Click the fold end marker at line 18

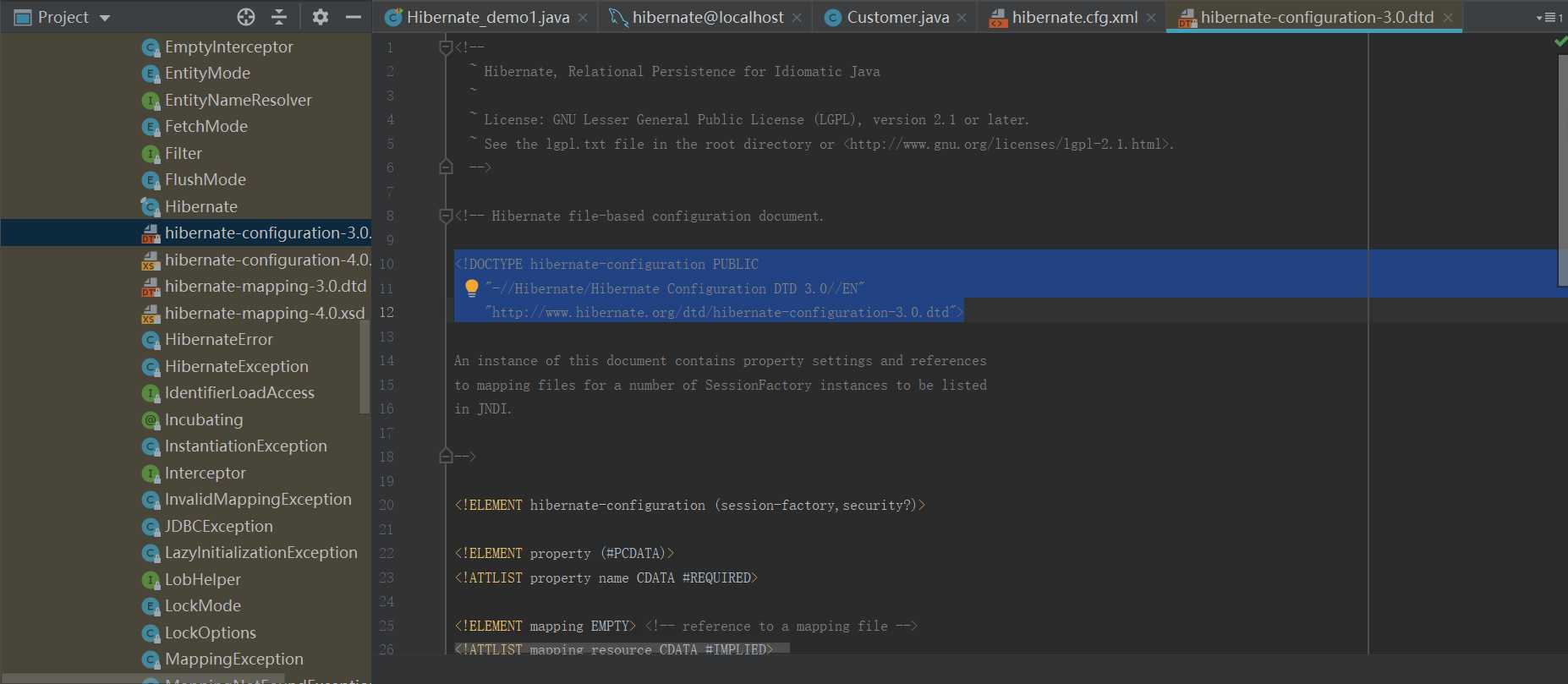[446, 457]
